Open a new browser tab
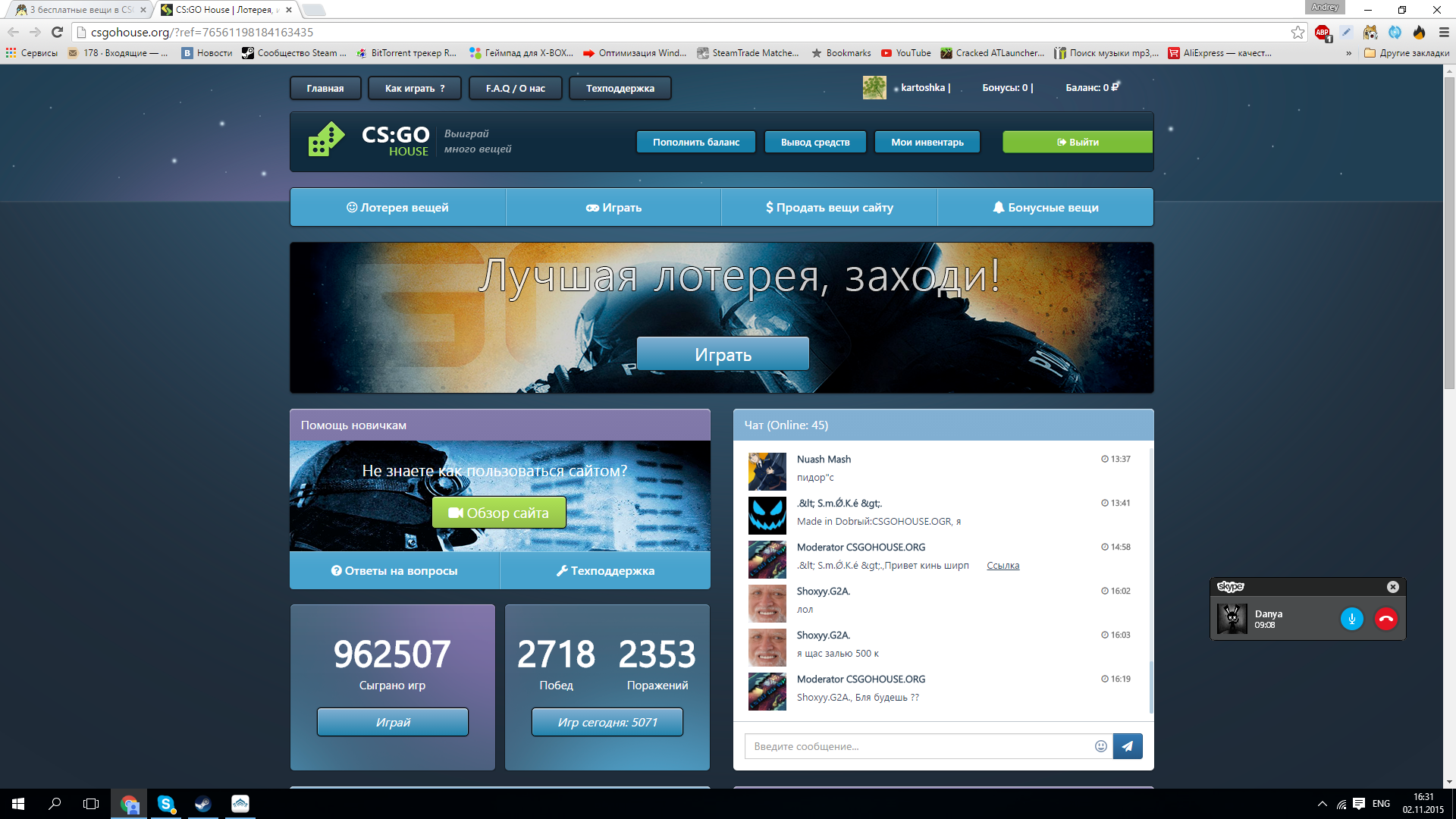Viewport: 1456px width, 819px height. point(314,10)
